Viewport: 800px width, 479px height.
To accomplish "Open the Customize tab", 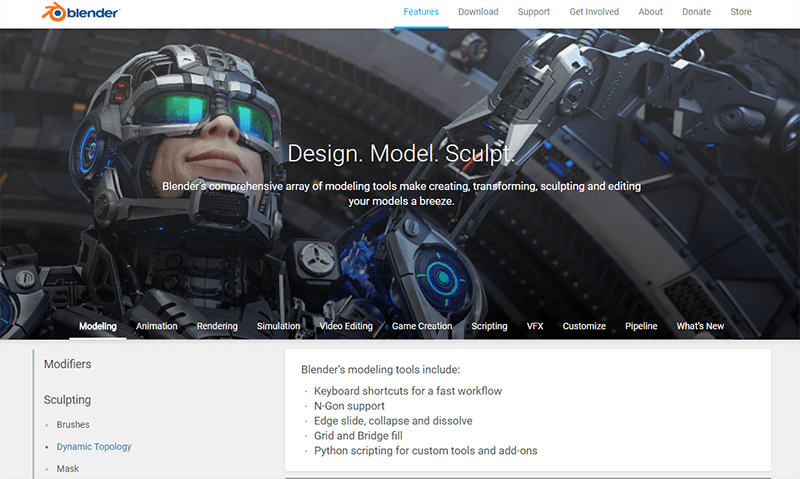I will (x=584, y=326).
